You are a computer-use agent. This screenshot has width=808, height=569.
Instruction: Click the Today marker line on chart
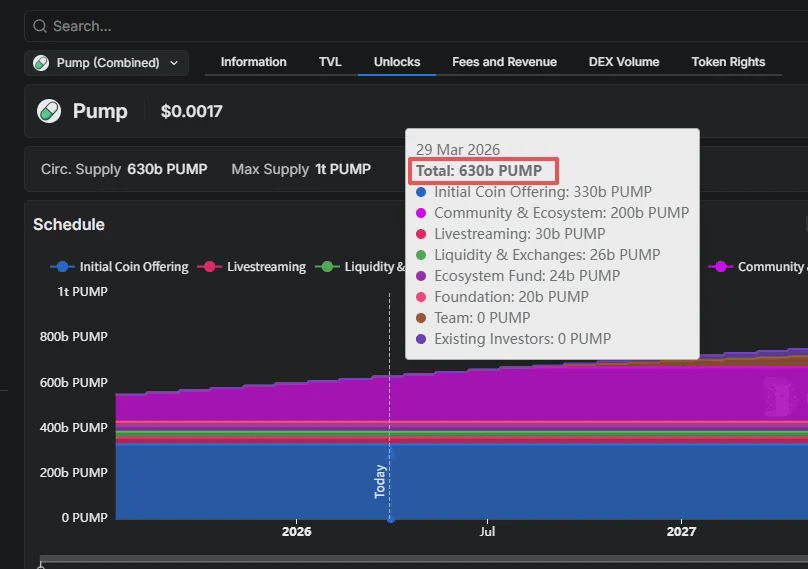coord(390,407)
